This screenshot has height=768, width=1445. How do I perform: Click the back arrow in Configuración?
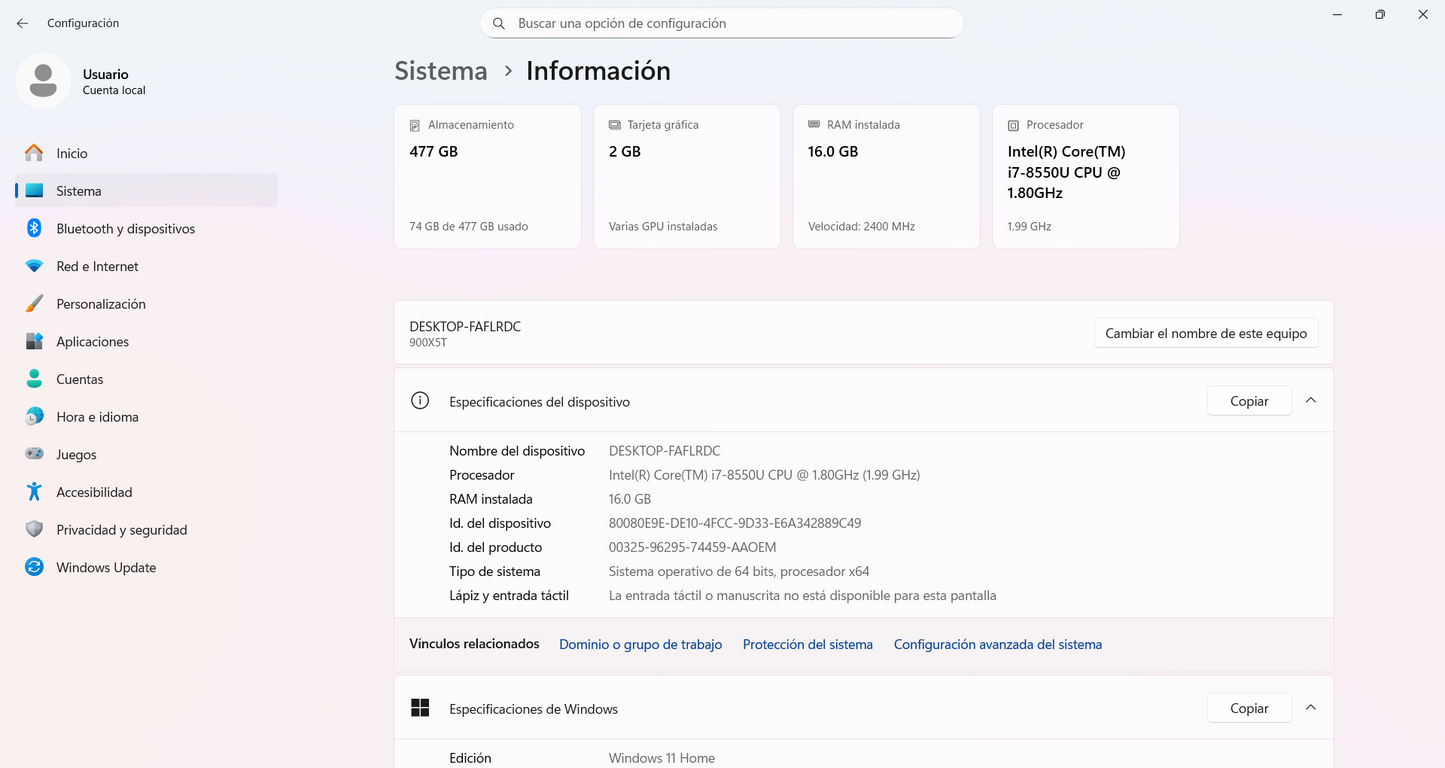tap(22, 23)
